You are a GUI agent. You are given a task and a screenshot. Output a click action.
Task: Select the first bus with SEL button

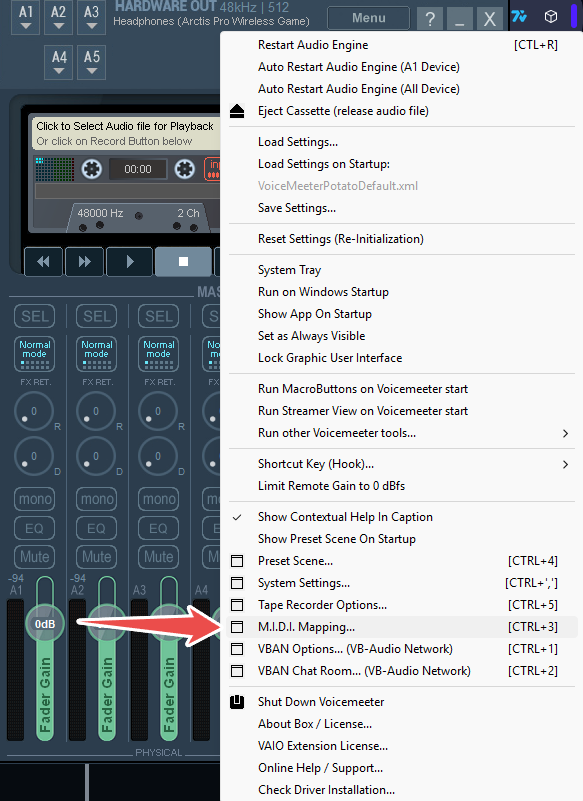pyautogui.click(x=35, y=316)
